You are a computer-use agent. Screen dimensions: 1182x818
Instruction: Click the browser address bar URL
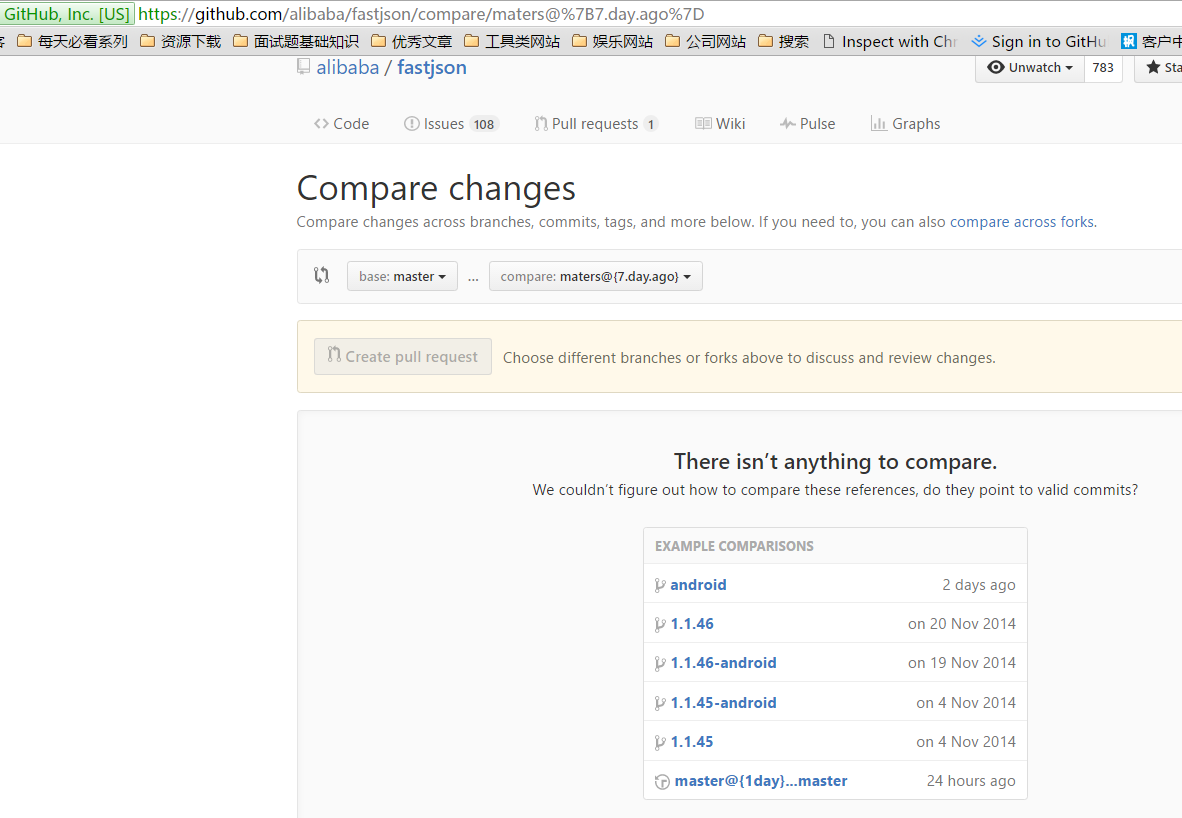click(x=421, y=14)
